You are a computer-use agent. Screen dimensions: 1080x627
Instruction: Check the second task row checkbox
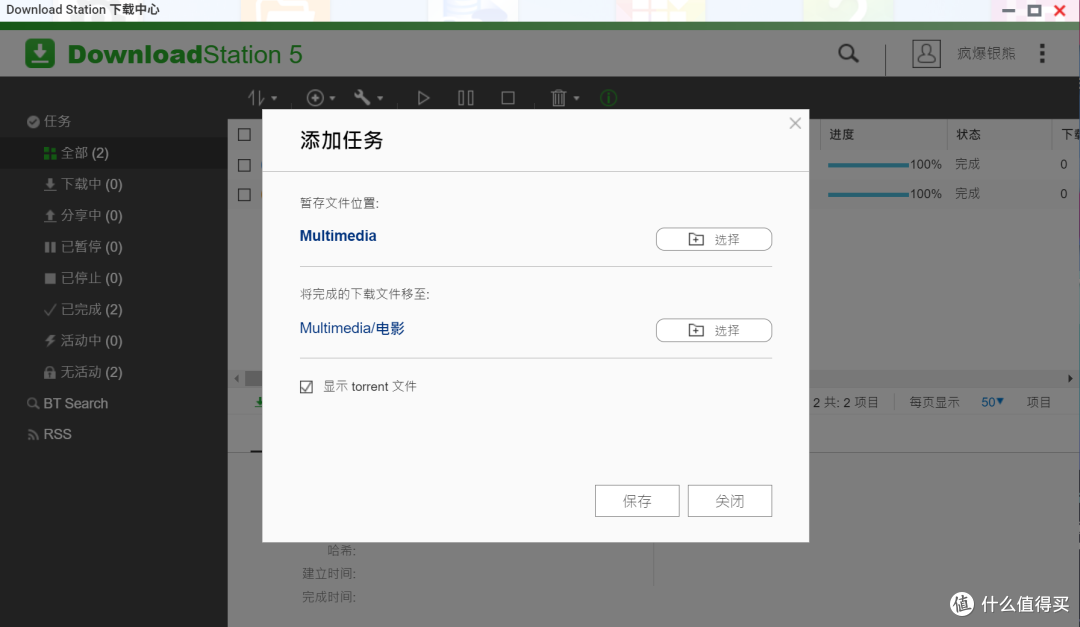245,195
